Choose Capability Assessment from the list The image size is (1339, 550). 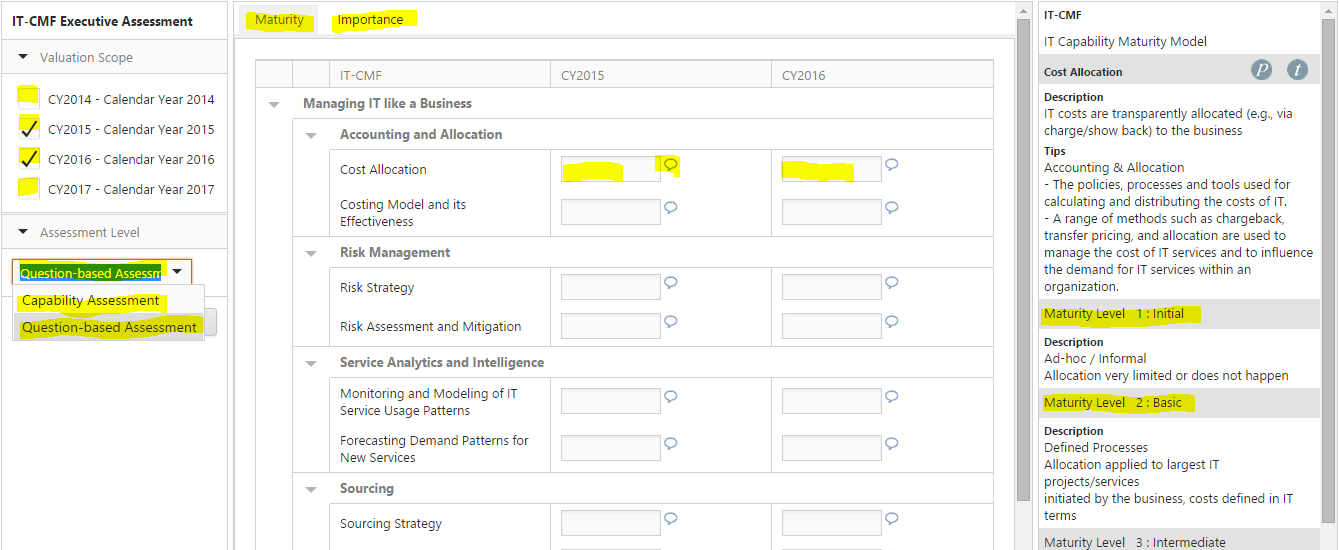coord(91,300)
